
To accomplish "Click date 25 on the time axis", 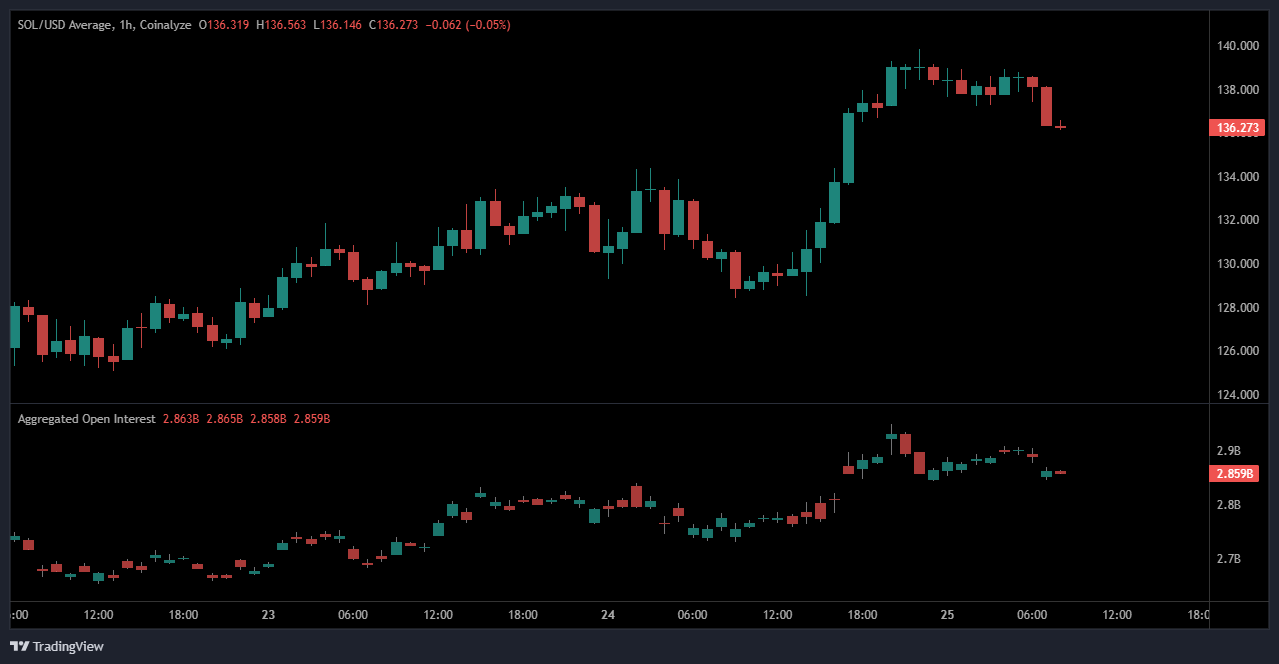I will [x=947, y=615].
